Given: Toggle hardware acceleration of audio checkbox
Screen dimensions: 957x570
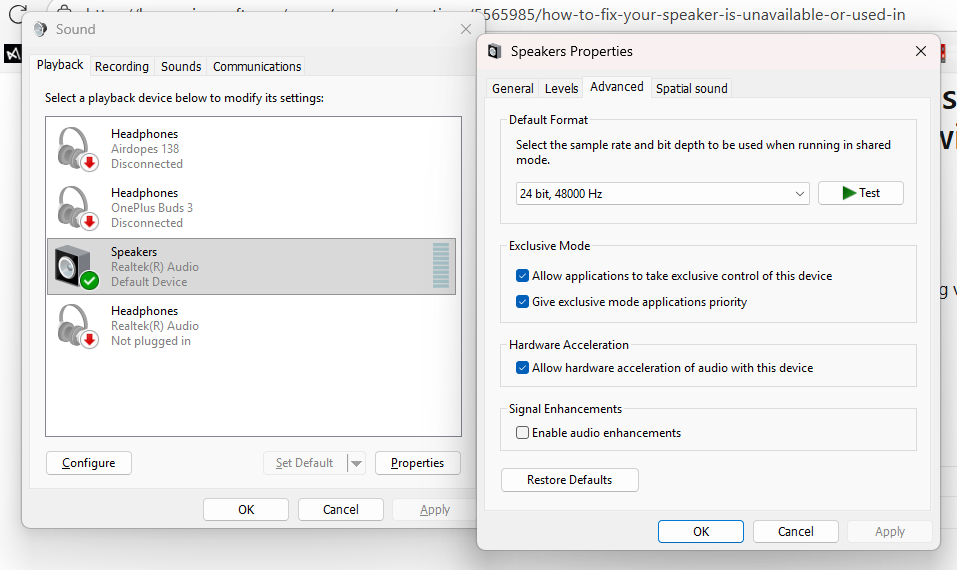Looking at the screenshot, I should (x=522, y=367).
